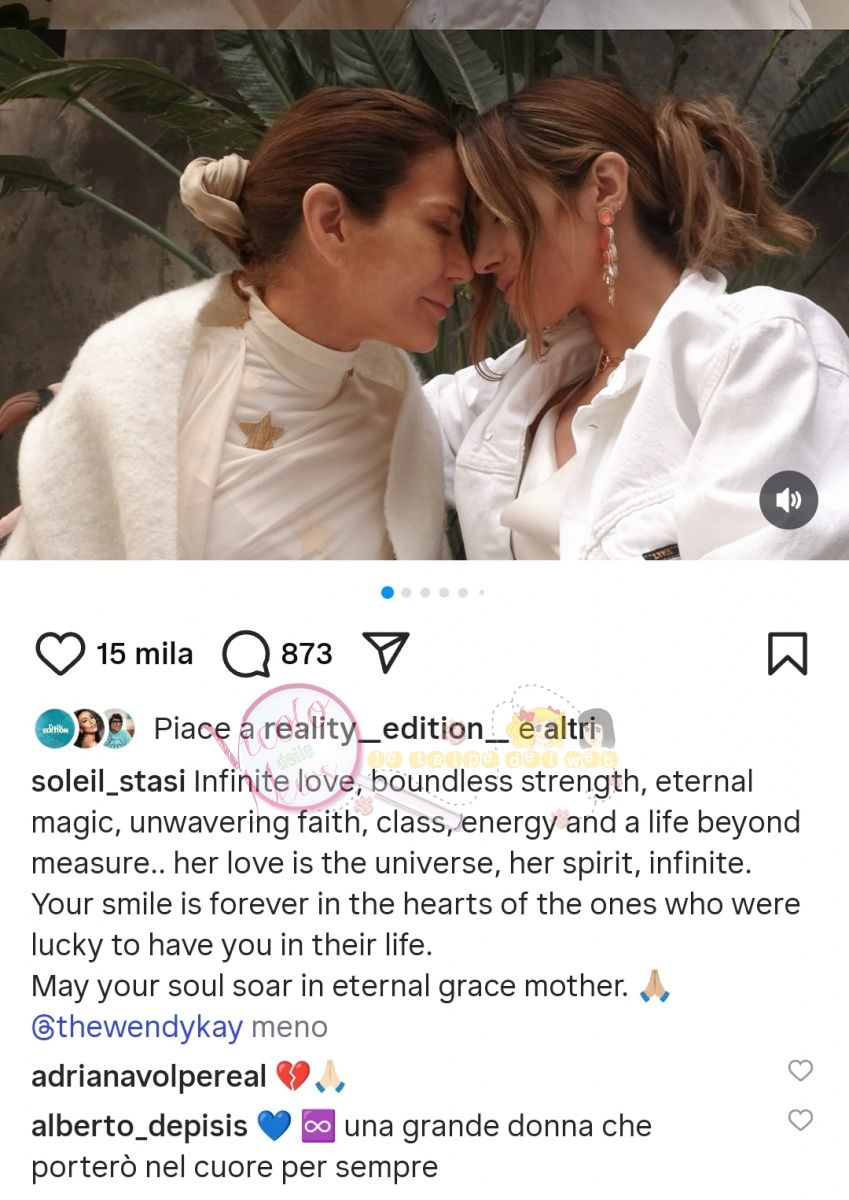Tap the carousel photo of two women
This screenshot has width=849, height=1200.
[424, 295]
